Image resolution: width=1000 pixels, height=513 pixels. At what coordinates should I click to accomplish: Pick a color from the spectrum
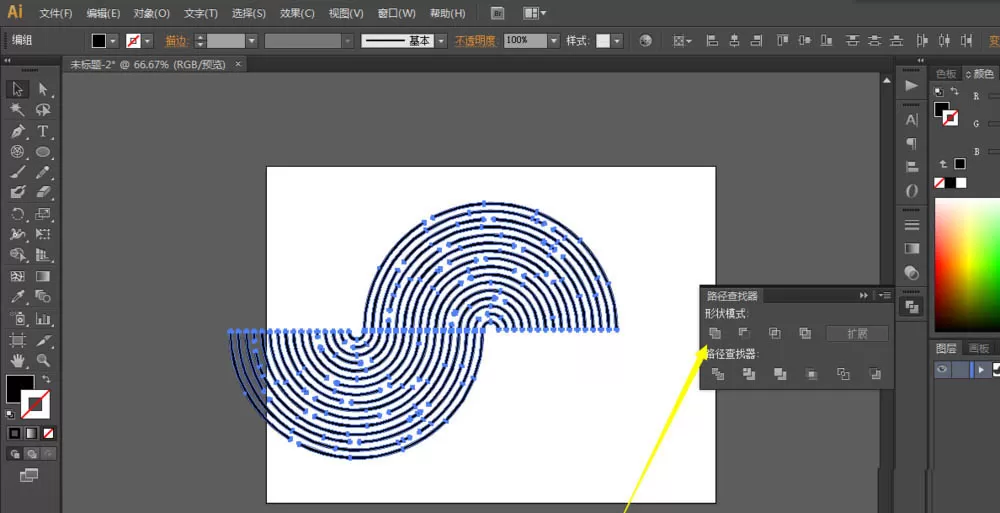pyautogui.click(x=967, y=264)
